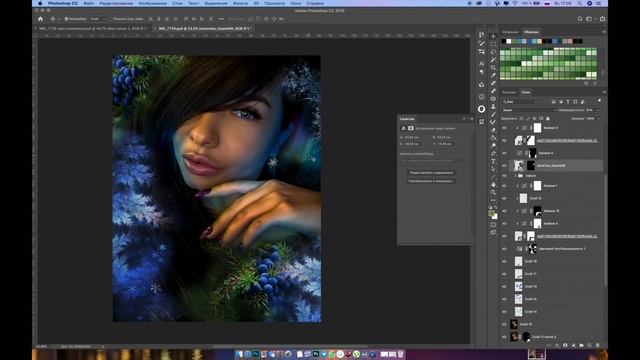Open the Edit Toolbar three-dots button
The height and width of the screenshot is (360, 640).
click(x=493, y=200)
